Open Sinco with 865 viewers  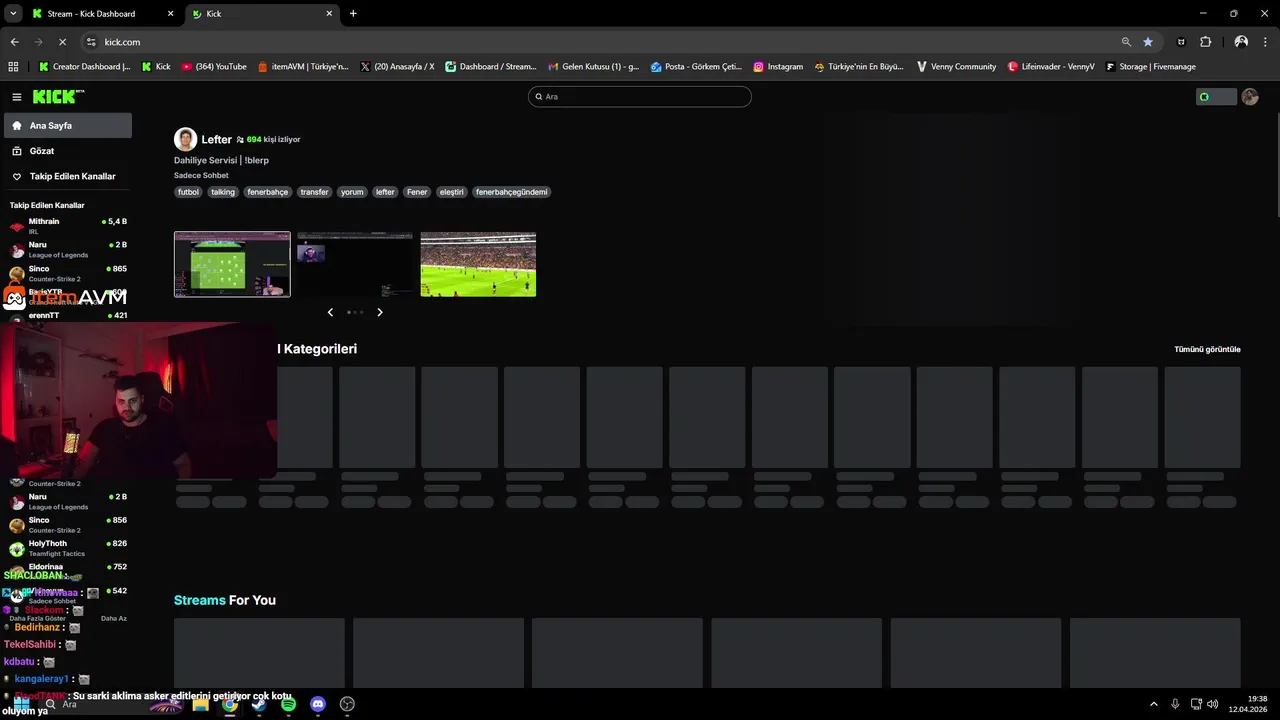(68, 273)
